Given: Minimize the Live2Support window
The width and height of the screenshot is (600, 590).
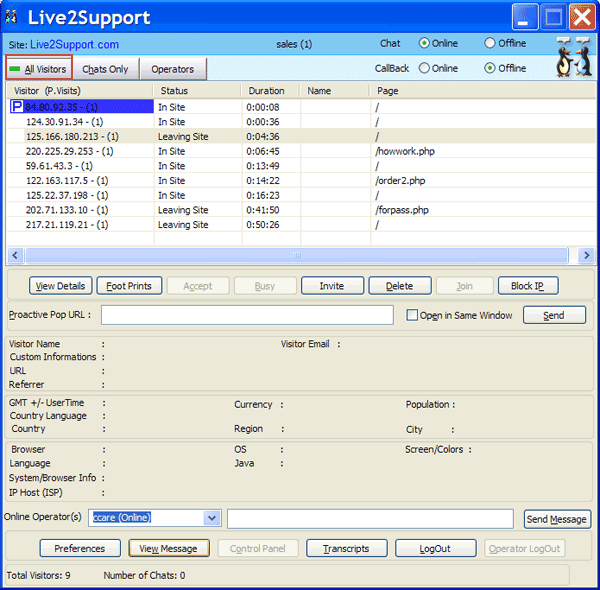Looking at the screenshot, I should [525, 16].
